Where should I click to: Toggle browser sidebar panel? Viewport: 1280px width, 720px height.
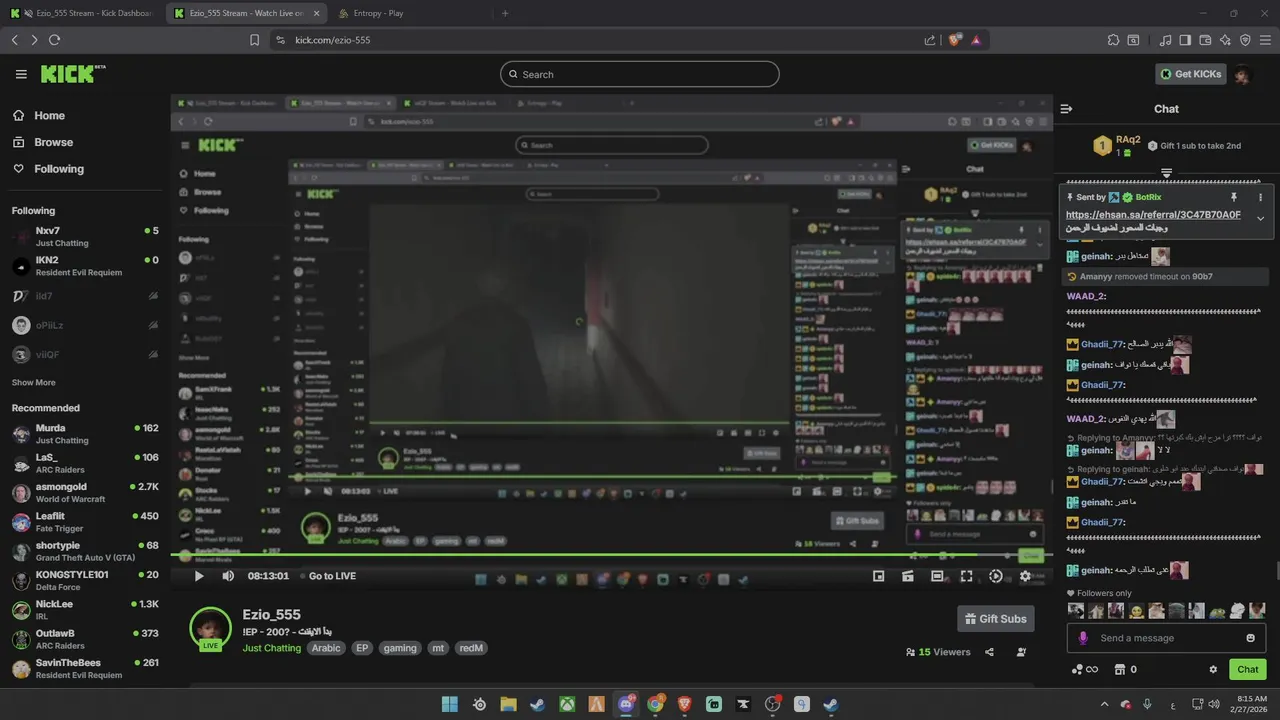(1185, 40)
